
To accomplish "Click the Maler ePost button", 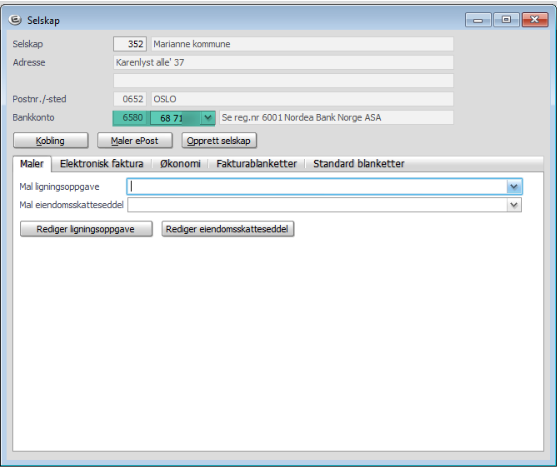I will click(135, 141).
